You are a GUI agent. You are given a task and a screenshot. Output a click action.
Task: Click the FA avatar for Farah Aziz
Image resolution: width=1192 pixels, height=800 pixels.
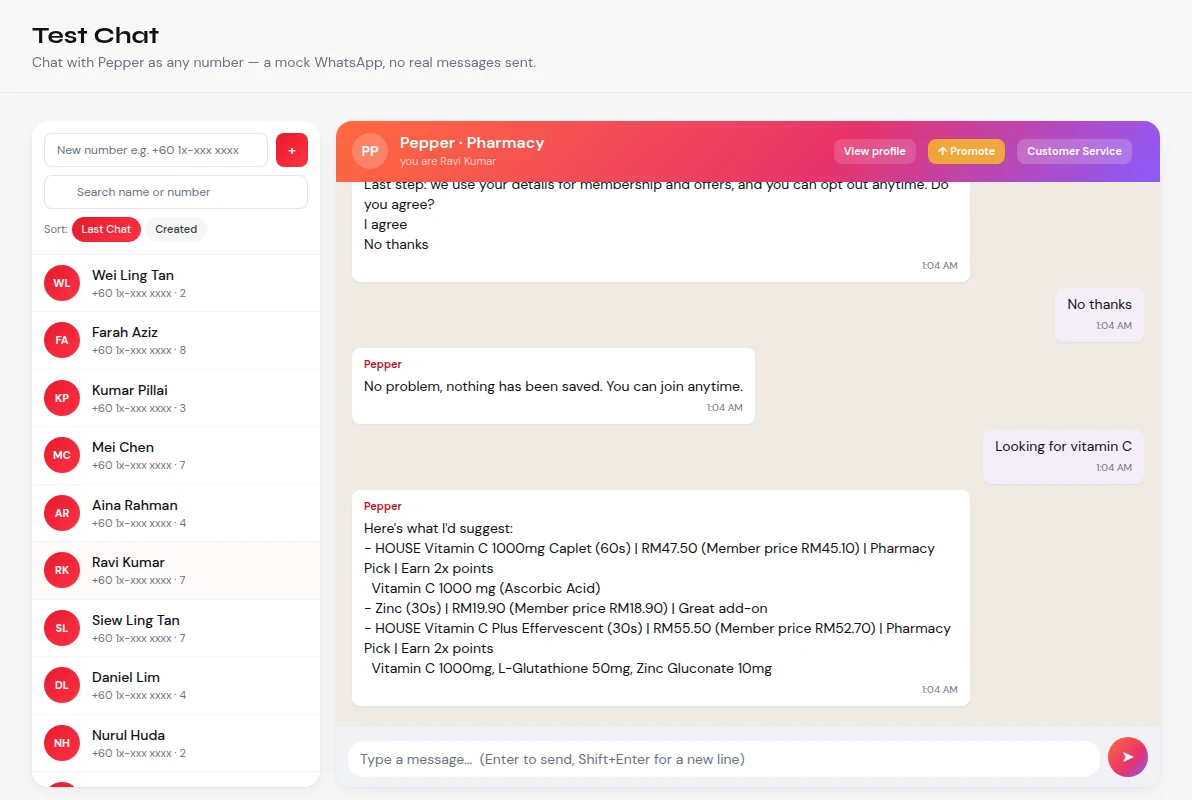[62, 340]
